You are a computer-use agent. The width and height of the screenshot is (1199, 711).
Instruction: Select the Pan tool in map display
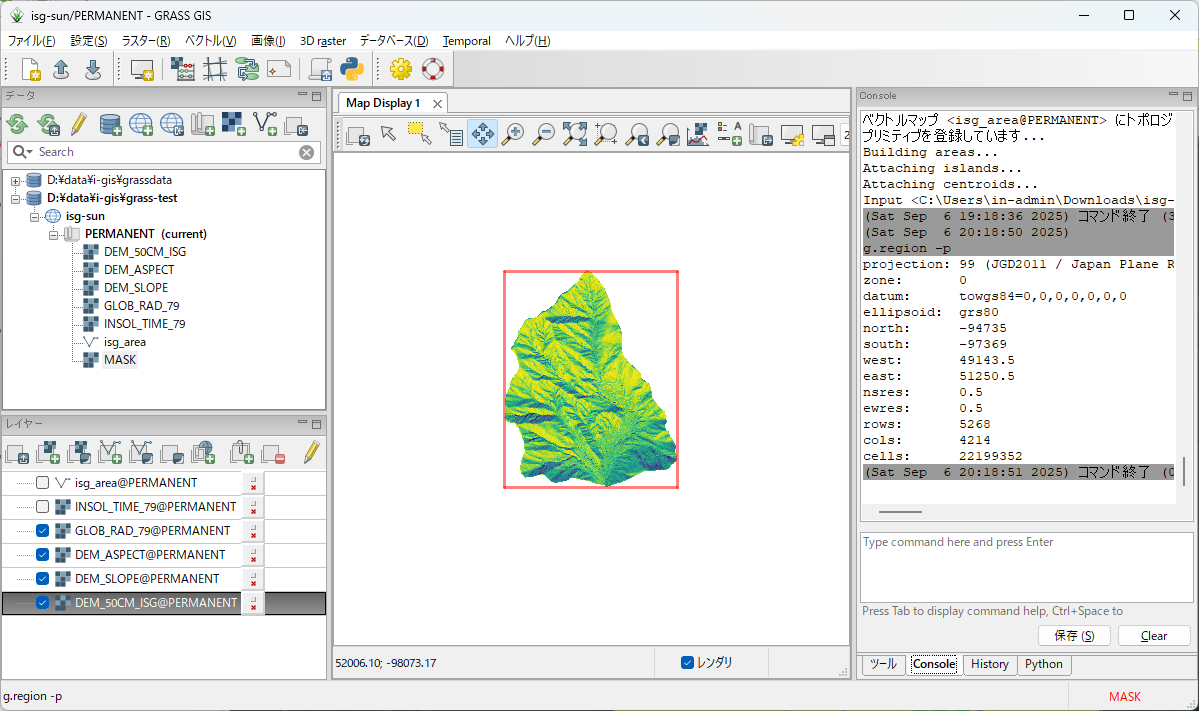[483, 134]
